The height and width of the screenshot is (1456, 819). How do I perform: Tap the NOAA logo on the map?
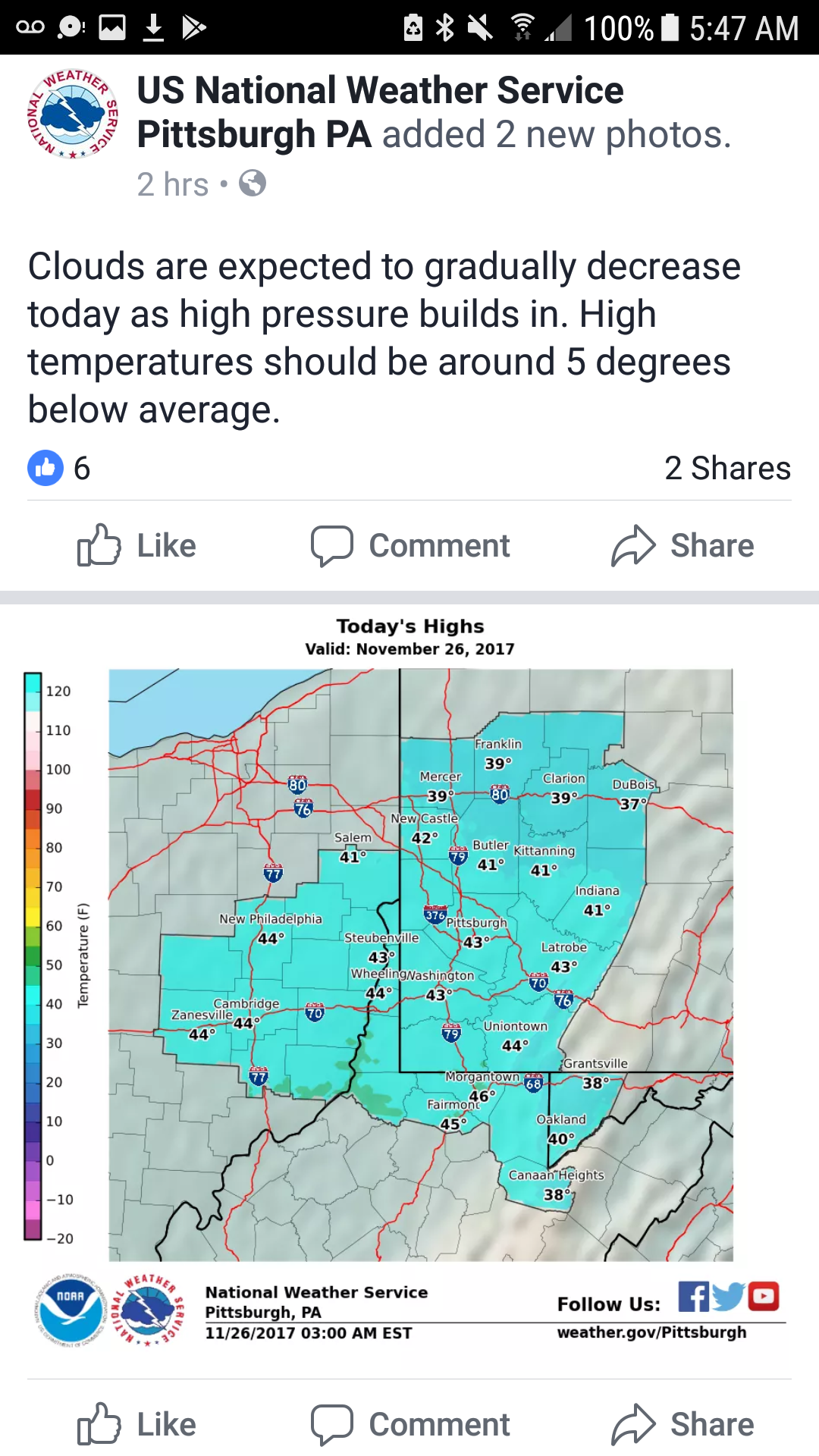pyautogui.click(x=71, y=1310)
